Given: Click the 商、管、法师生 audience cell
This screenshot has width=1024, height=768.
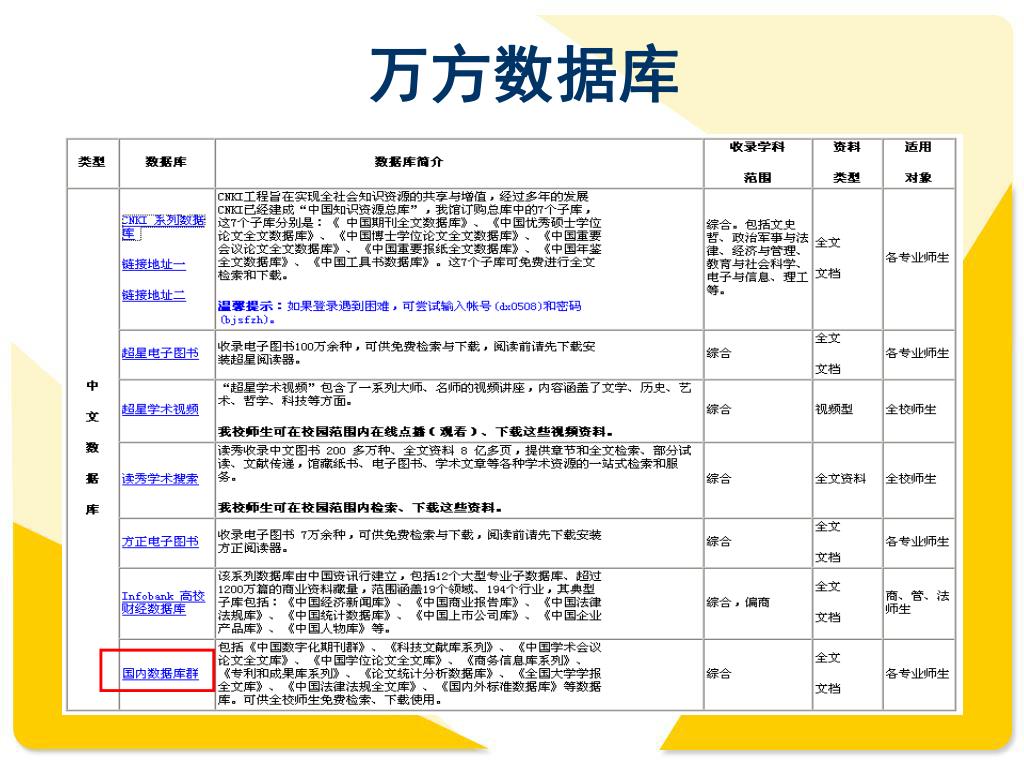Looking at the screenshot, I should tap(918, 602).
